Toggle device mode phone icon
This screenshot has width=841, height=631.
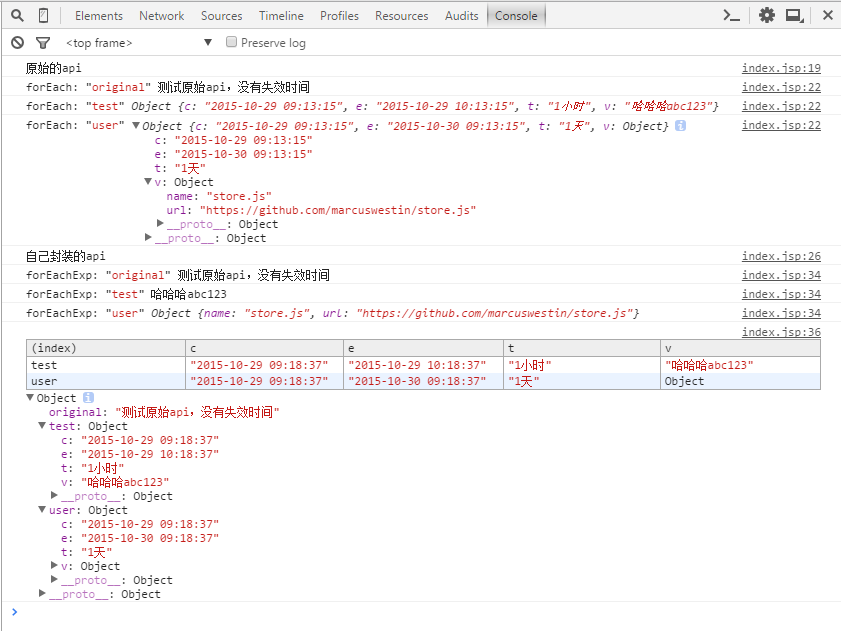coord(43,16)
